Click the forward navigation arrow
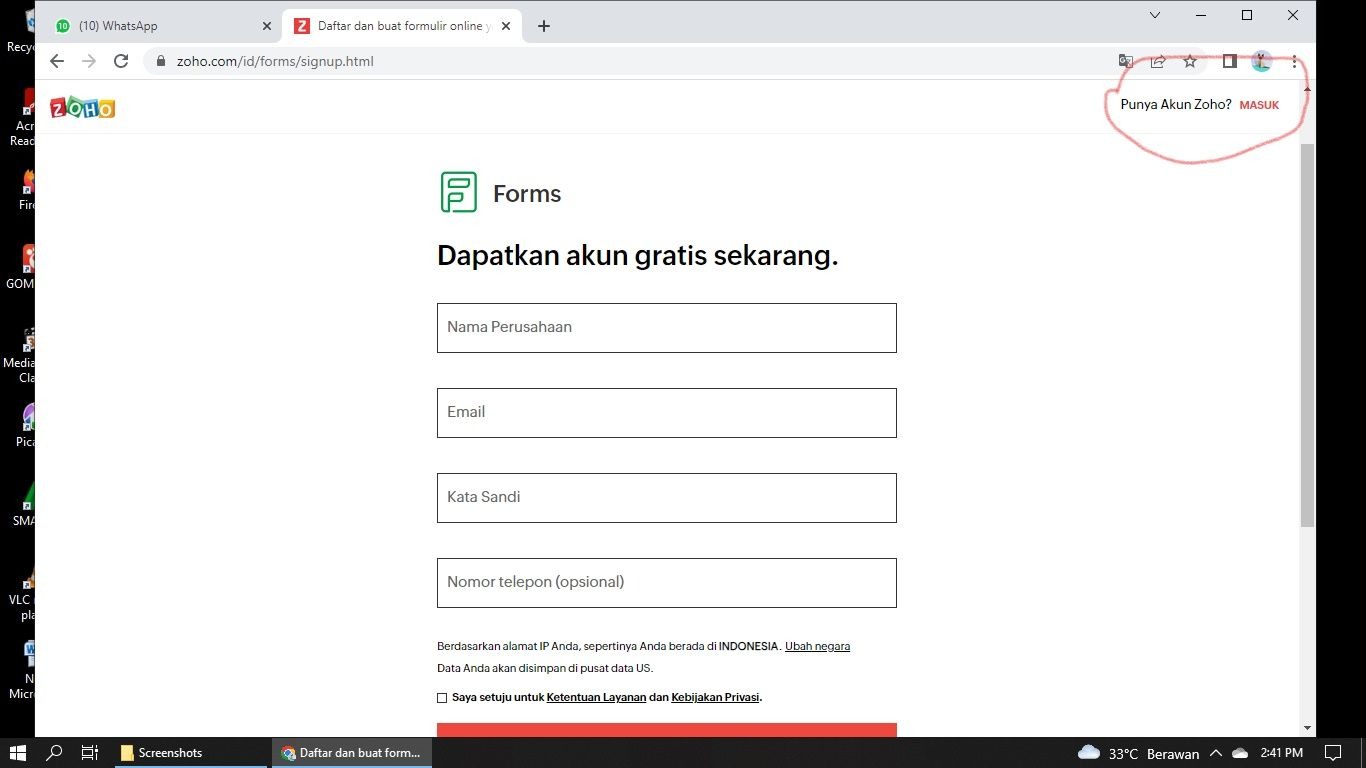This screenshot has width=1366, height=768. (x=89, y=61)
